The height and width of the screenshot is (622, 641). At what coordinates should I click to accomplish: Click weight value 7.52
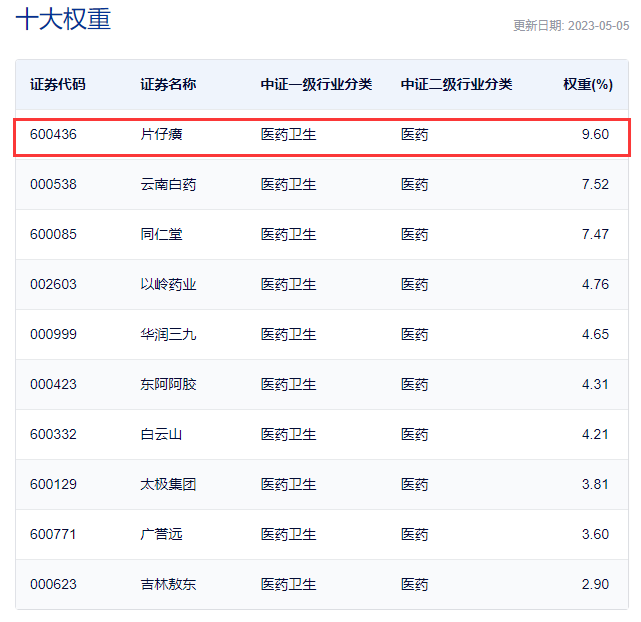[x=595, y=184]
